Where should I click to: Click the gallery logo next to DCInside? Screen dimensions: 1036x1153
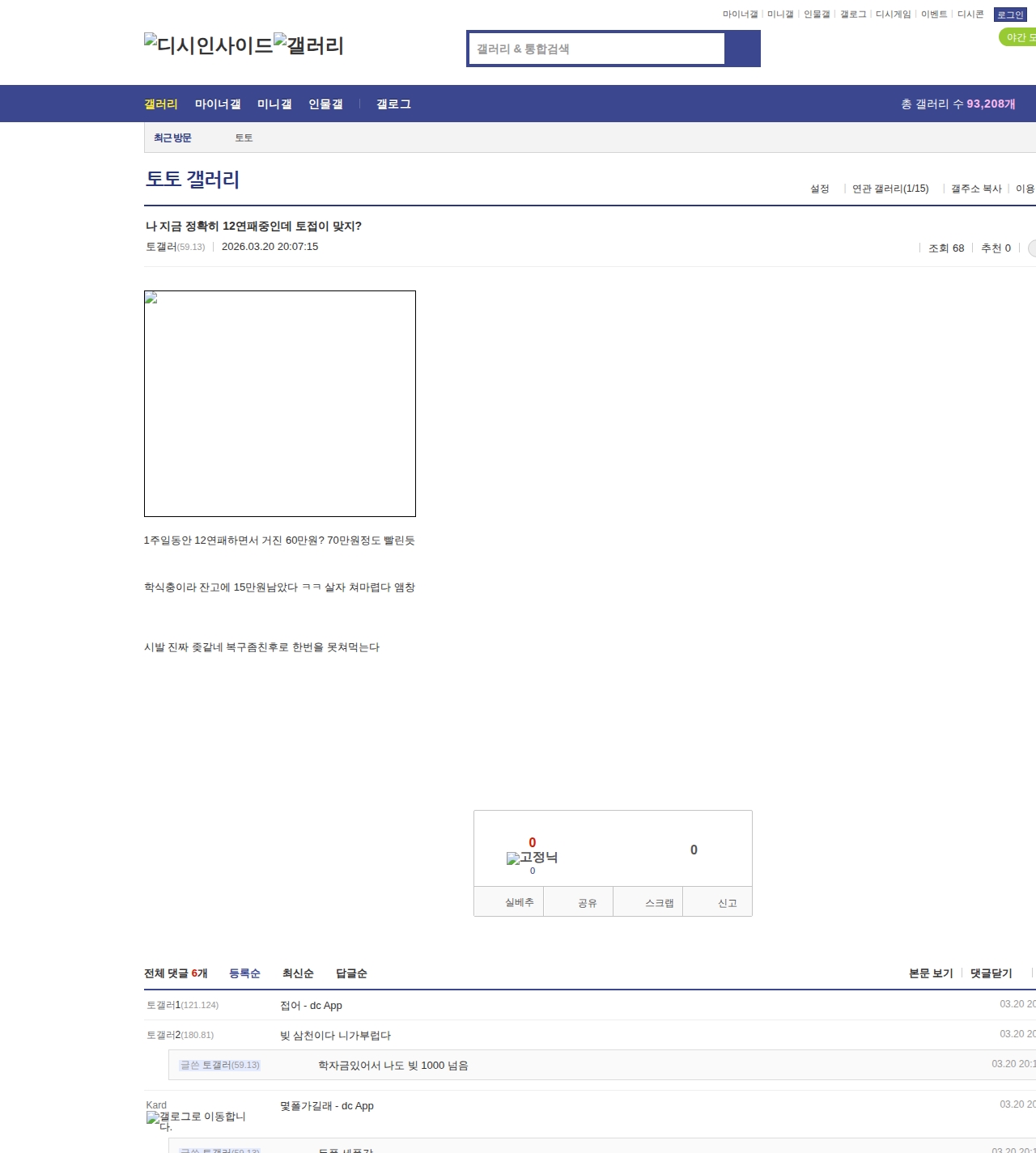click(x=308, y=45)
